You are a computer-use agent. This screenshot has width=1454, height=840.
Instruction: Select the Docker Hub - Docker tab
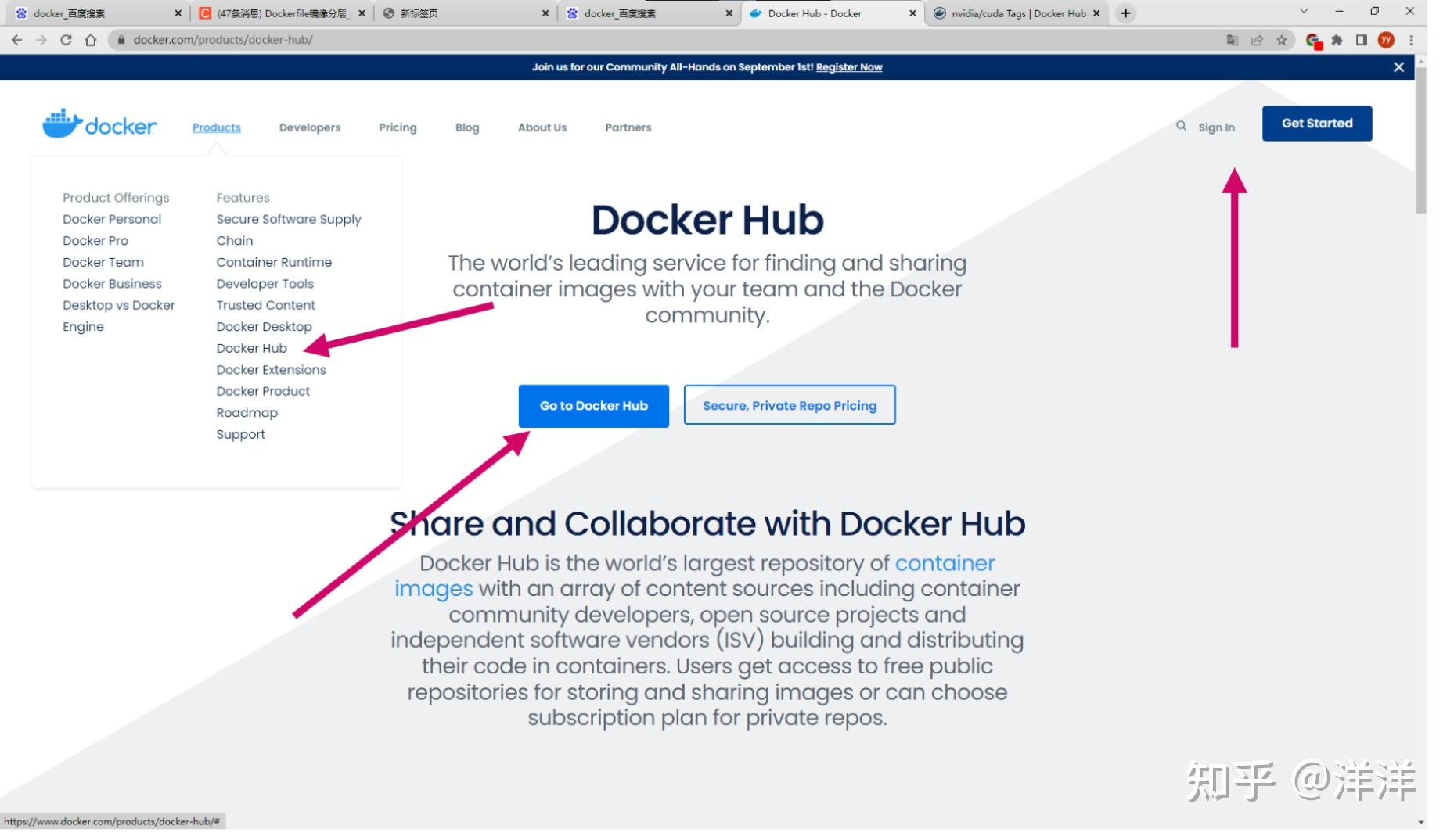point(833,13)
